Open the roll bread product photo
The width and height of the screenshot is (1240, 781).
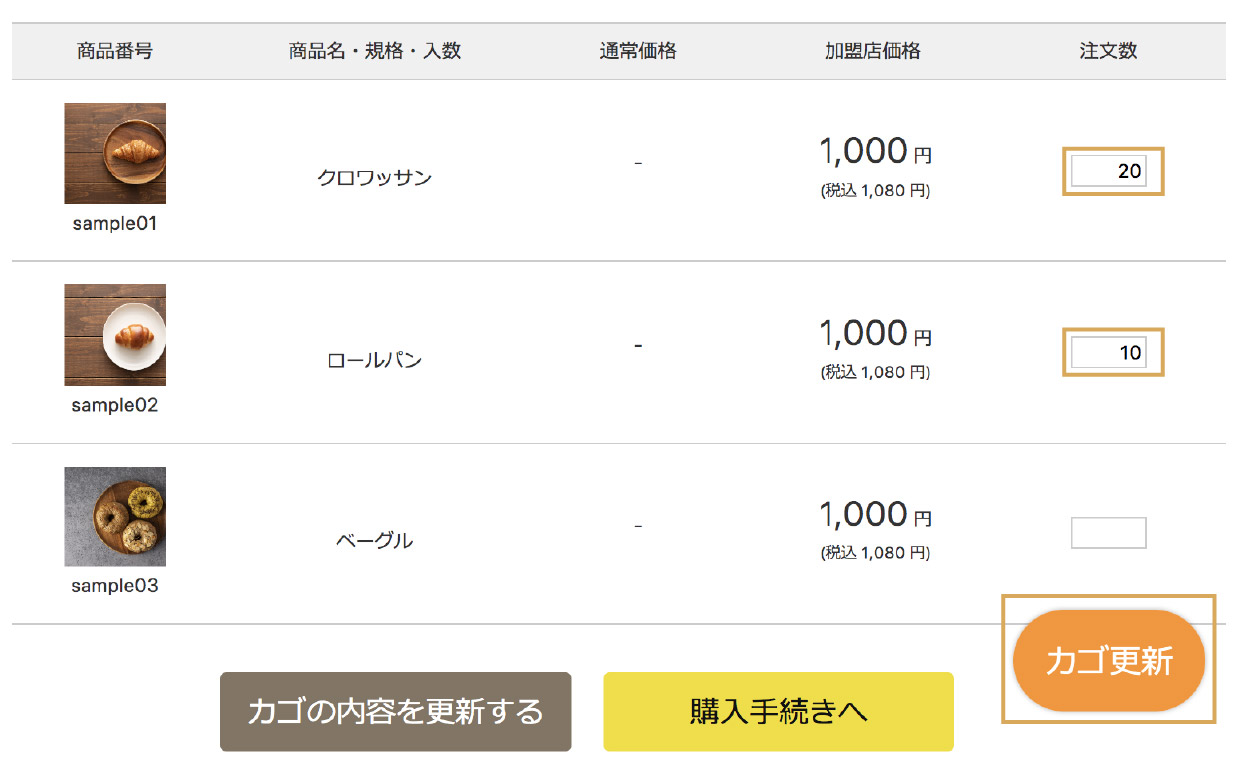(115, 334)
